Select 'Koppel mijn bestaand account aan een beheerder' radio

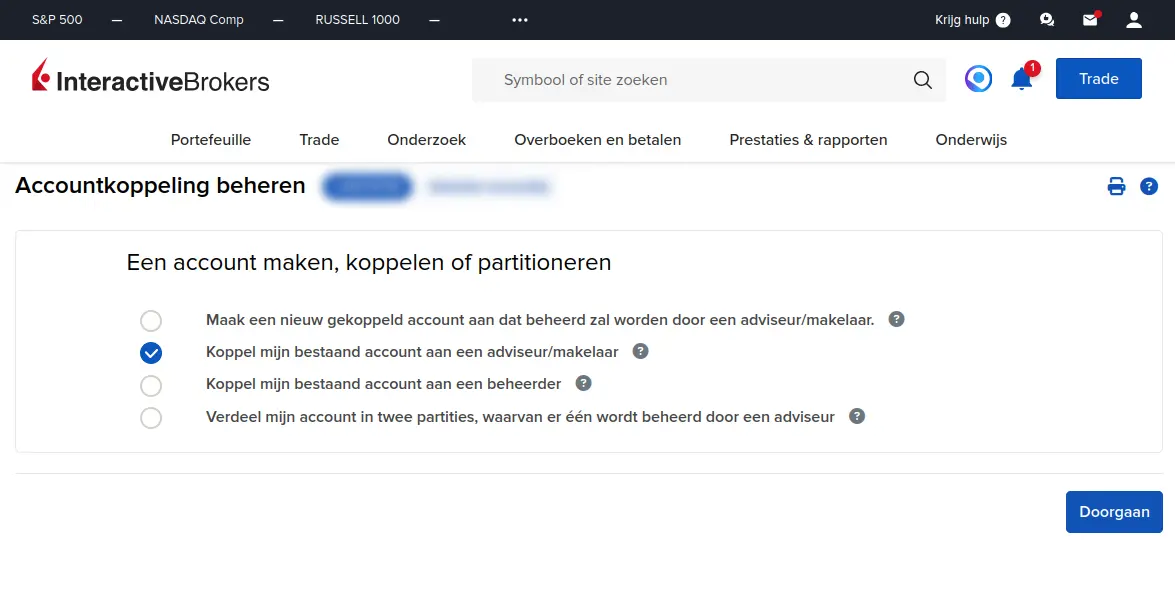151,385
